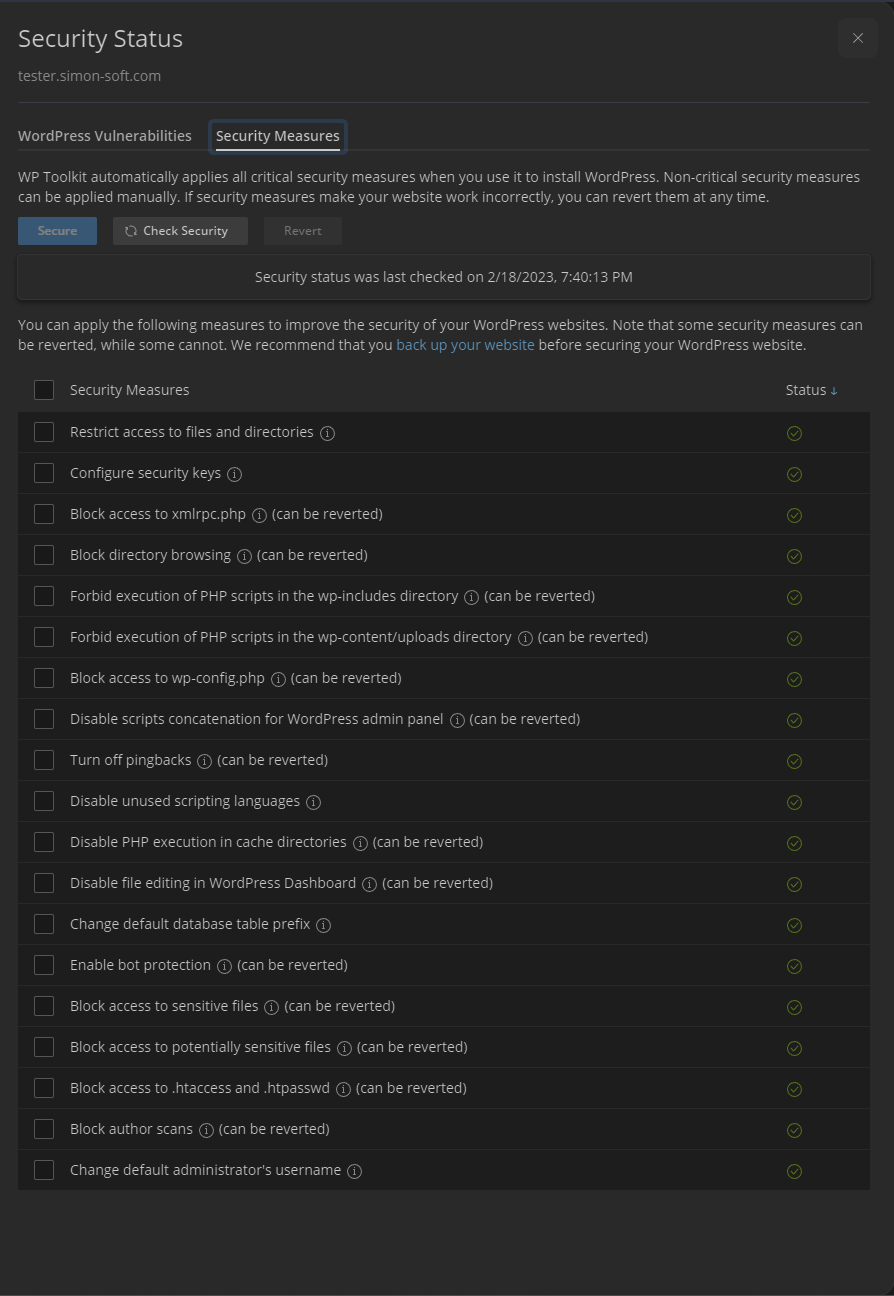Click the Security Measures column header

coord(130,390)
